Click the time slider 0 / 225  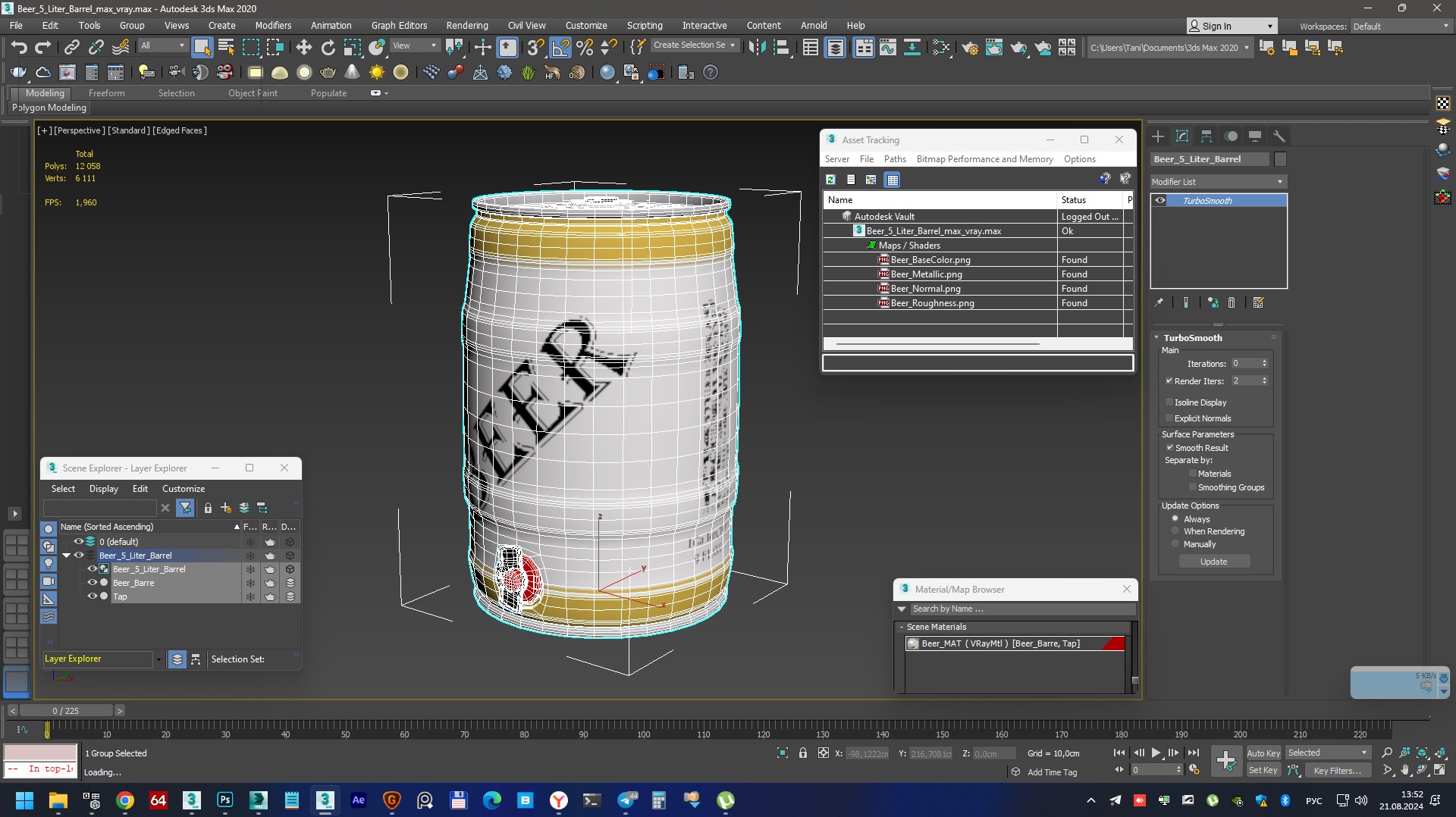[66, 711]
